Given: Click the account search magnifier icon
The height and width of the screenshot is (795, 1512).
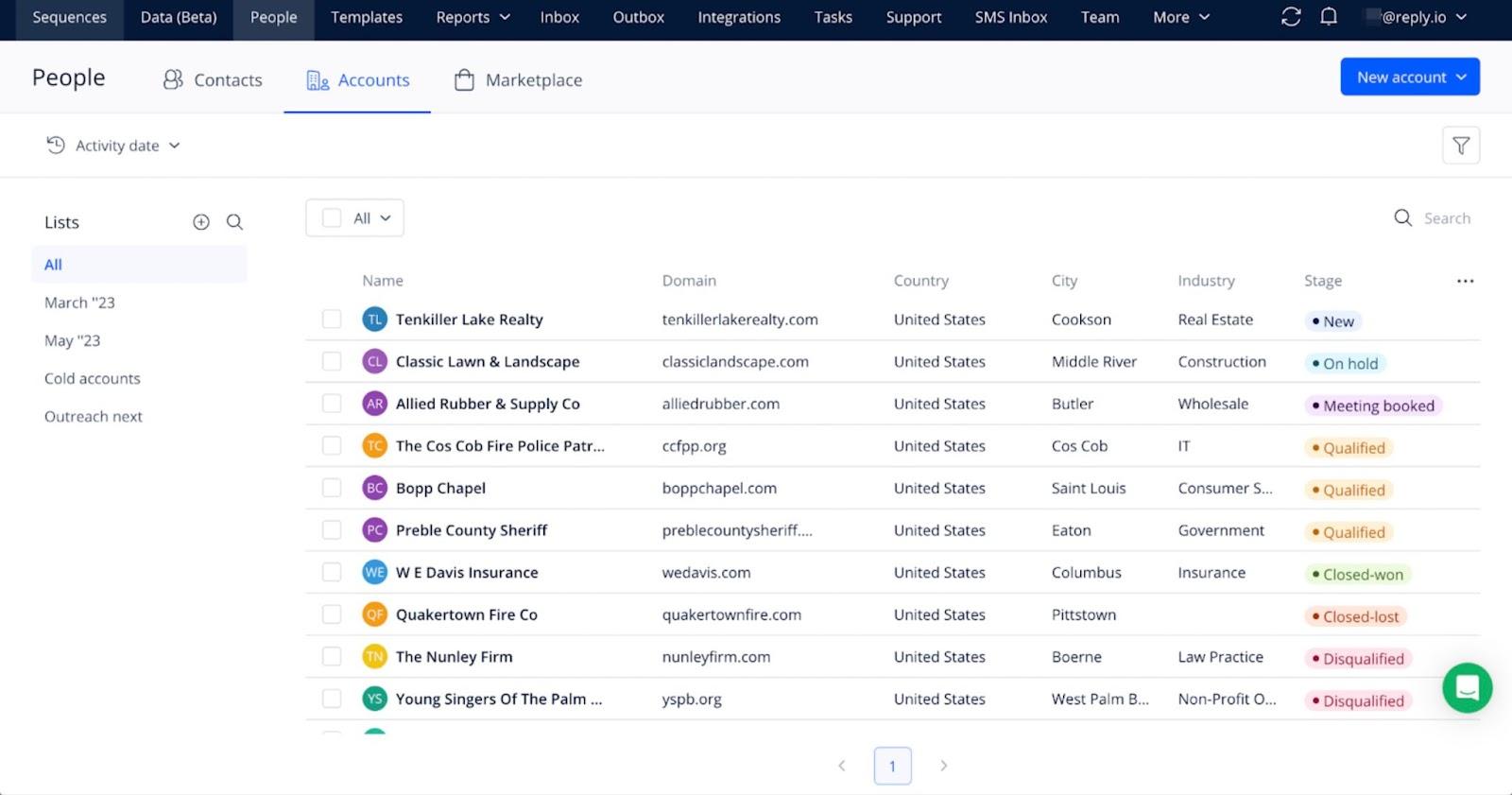Looking at the screenshot, I should (1403, 218).
